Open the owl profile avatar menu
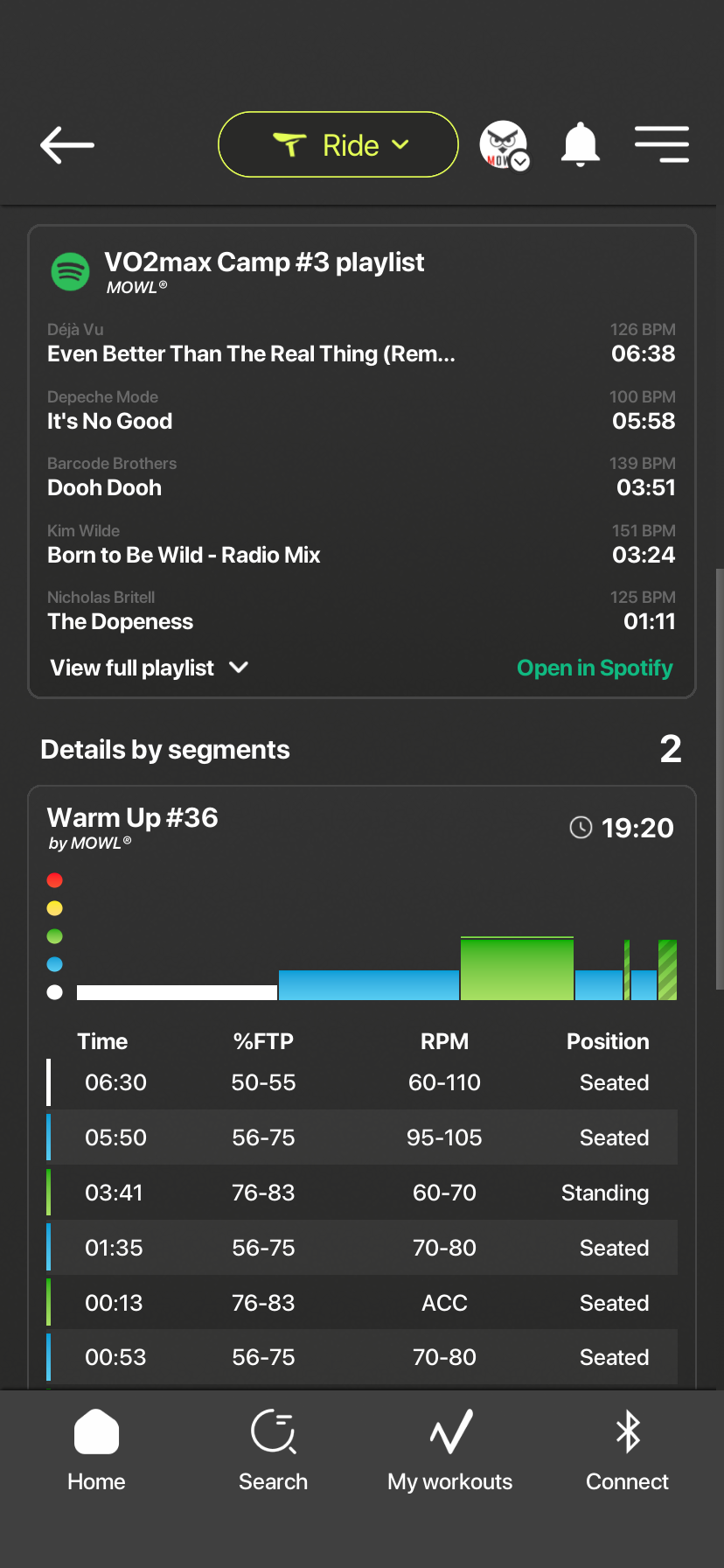724x1568 pixels. pos(504,145)
